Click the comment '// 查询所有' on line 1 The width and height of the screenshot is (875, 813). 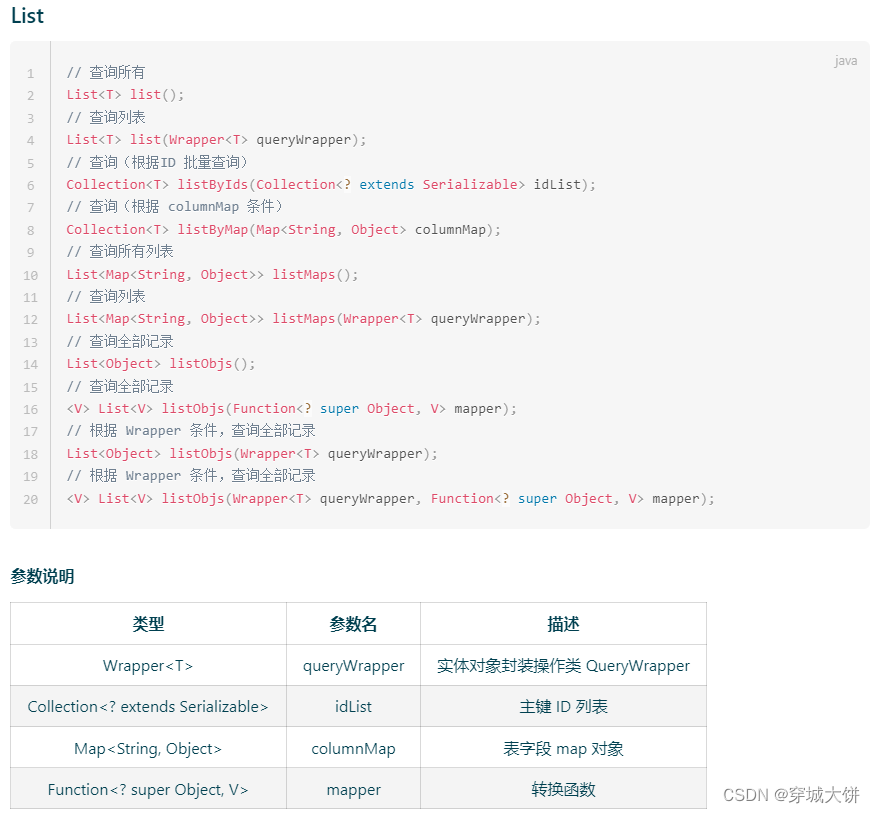(x=106, y=73)
